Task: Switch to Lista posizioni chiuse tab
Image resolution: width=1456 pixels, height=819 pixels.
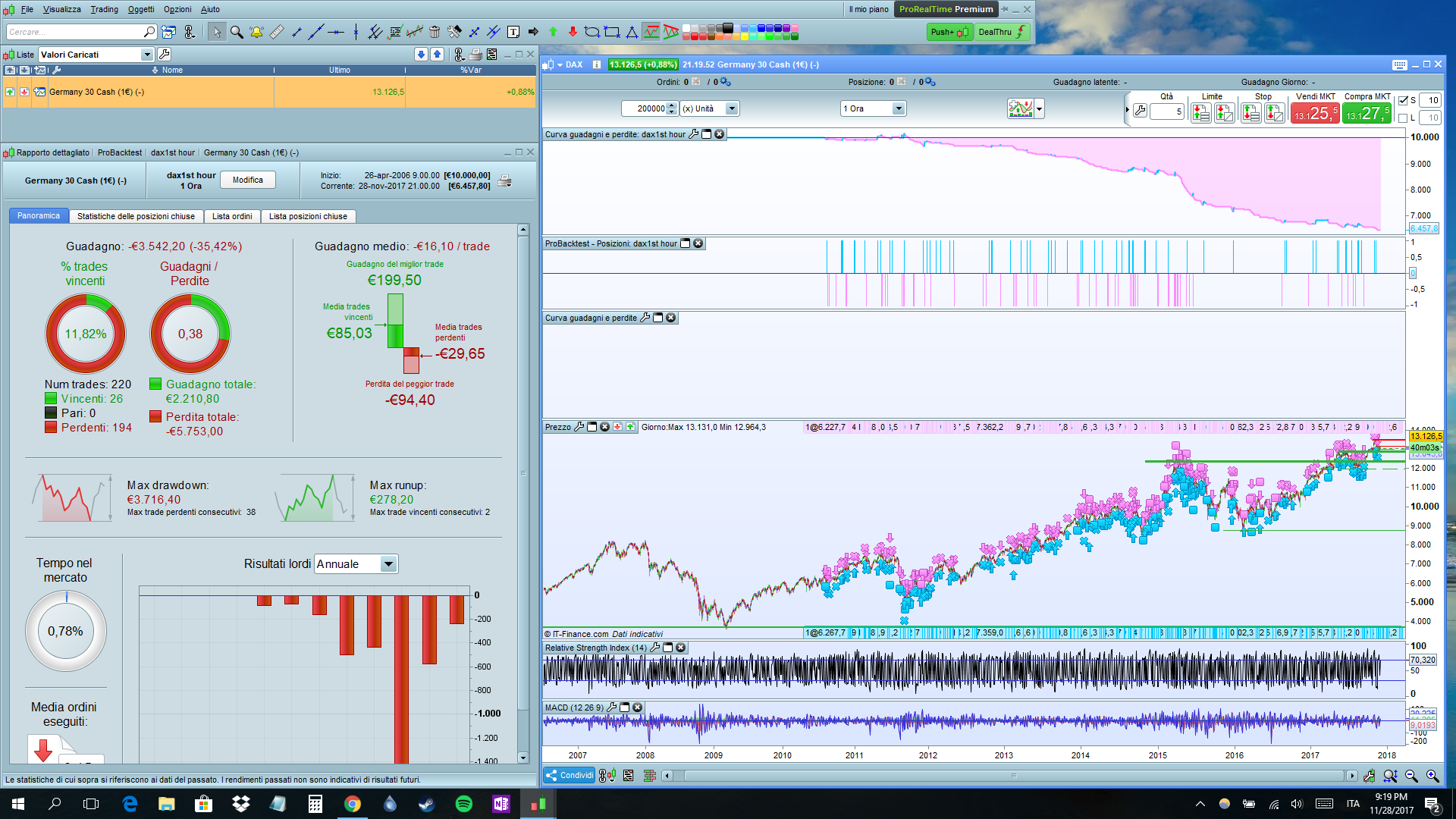Action: tap(308, 216)
